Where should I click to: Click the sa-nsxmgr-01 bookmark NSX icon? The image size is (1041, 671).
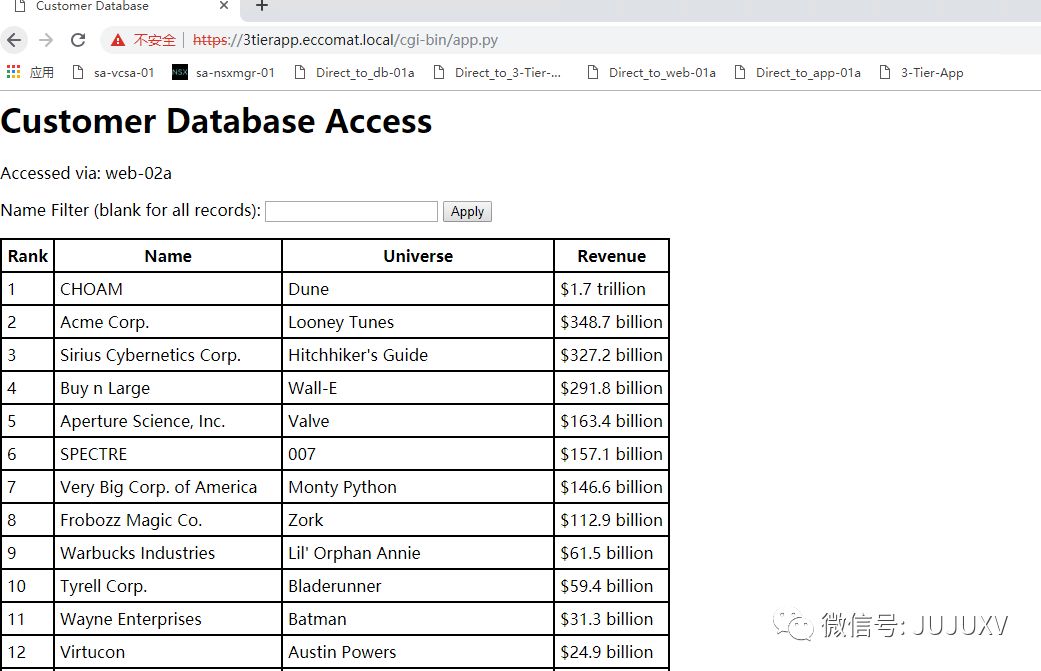(x=180, y=72)
